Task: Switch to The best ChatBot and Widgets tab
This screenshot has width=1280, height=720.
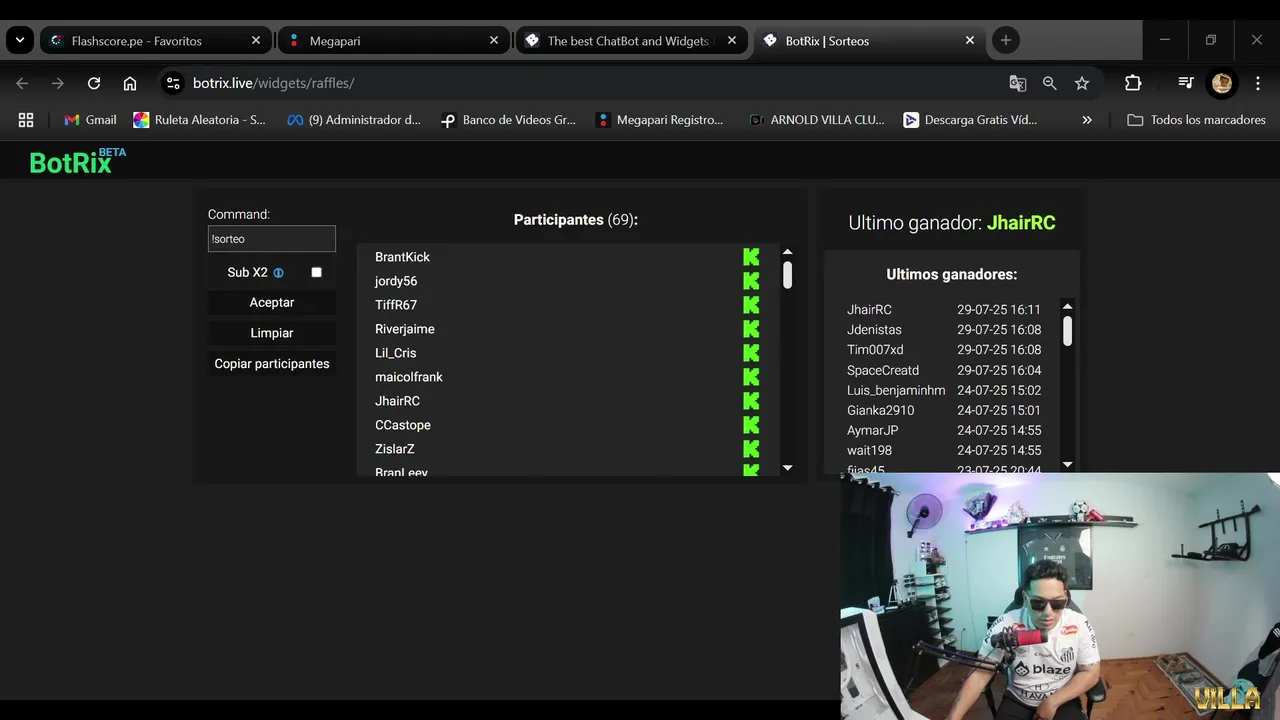Action: (x=632, y=41)
